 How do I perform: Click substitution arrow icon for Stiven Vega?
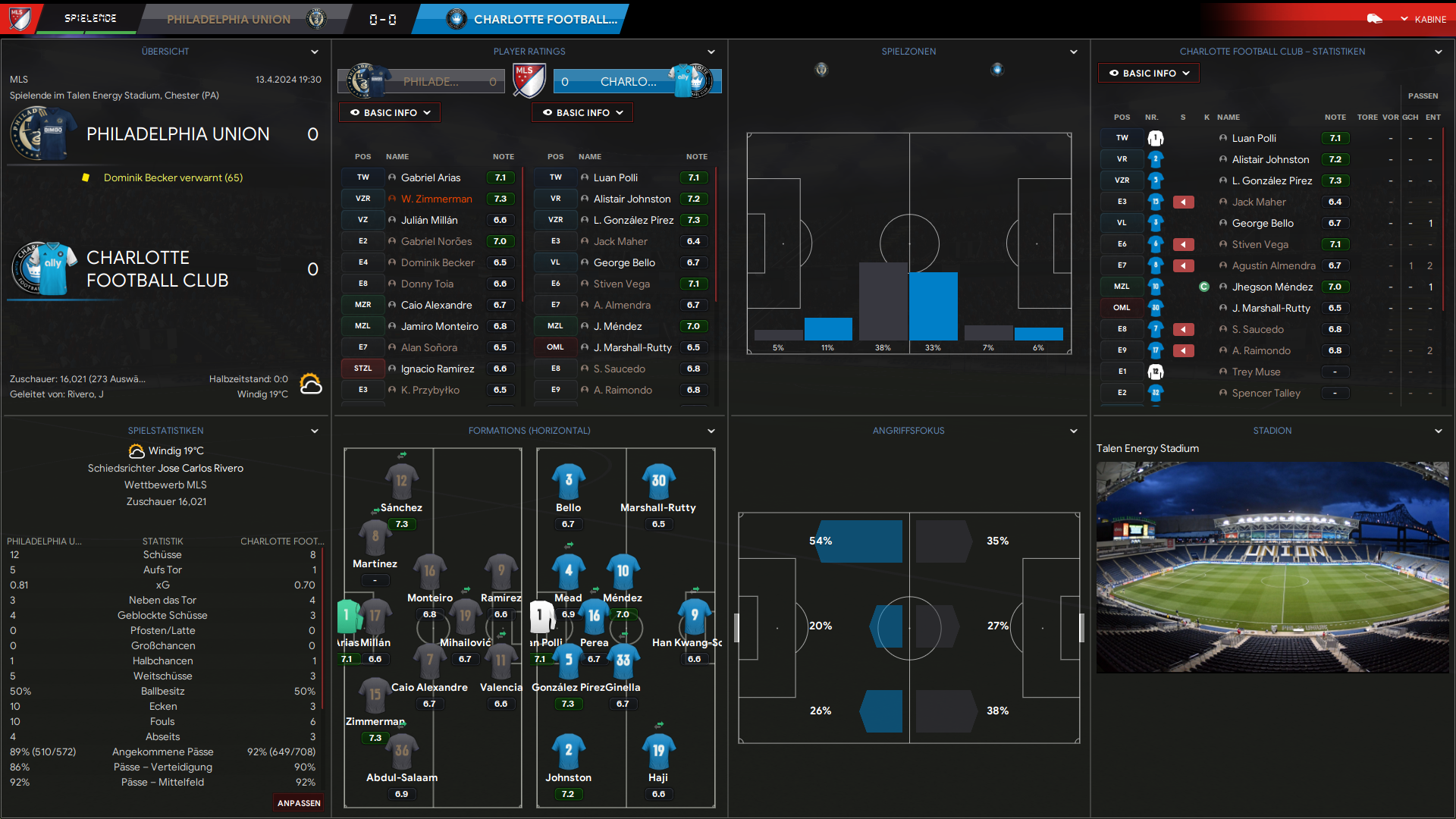1183,245
